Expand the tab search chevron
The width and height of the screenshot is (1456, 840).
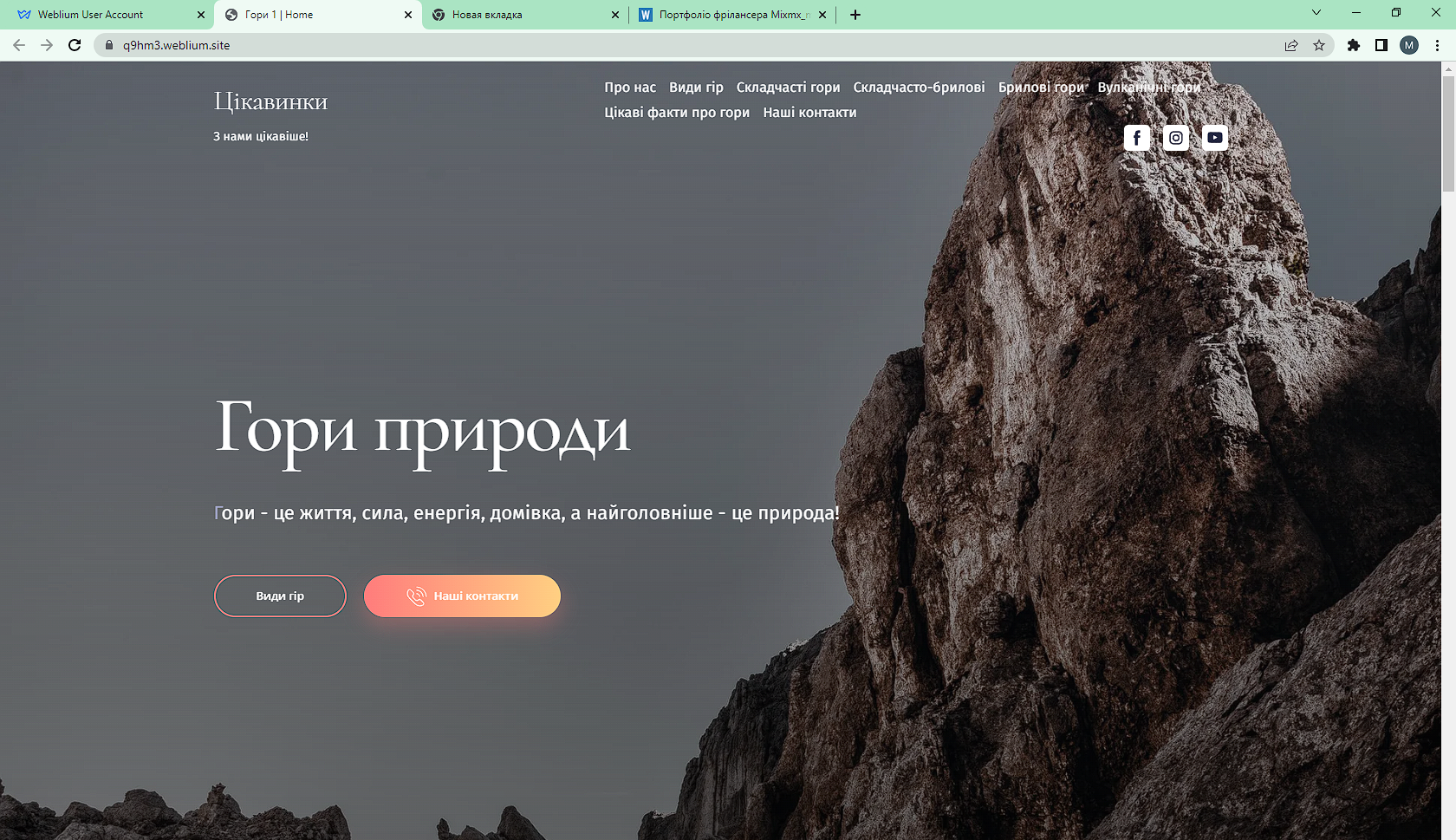coord(1316,12)
